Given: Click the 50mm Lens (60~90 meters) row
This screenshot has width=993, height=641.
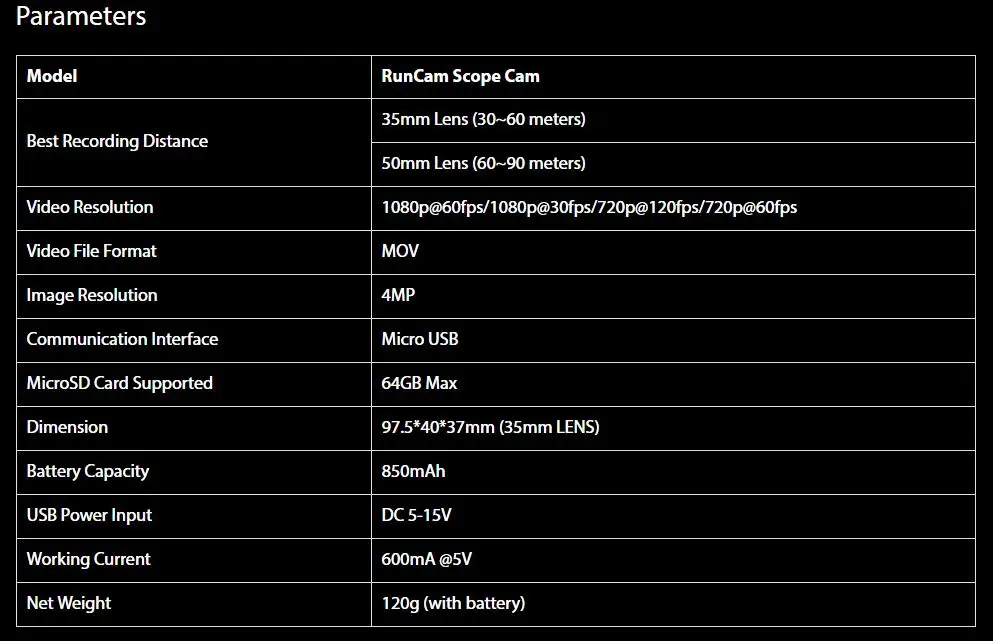Looking at the screenshot, I should point(673,164).
